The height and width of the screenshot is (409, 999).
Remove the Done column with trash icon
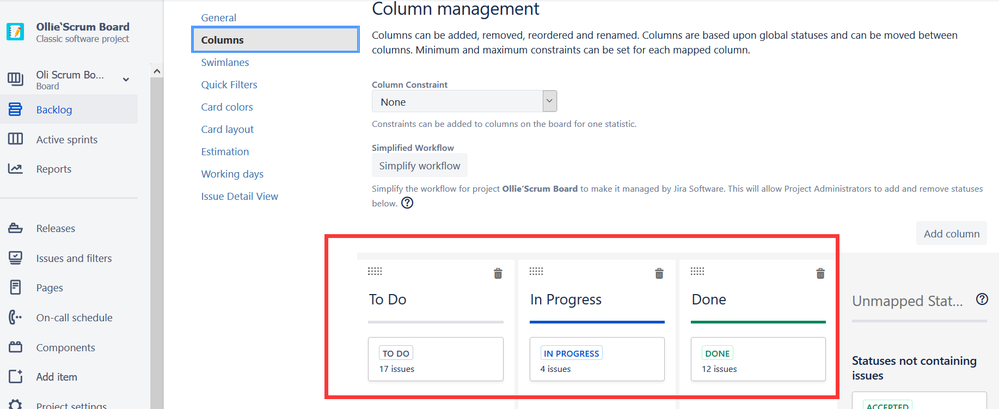click(x=821, y=274)
